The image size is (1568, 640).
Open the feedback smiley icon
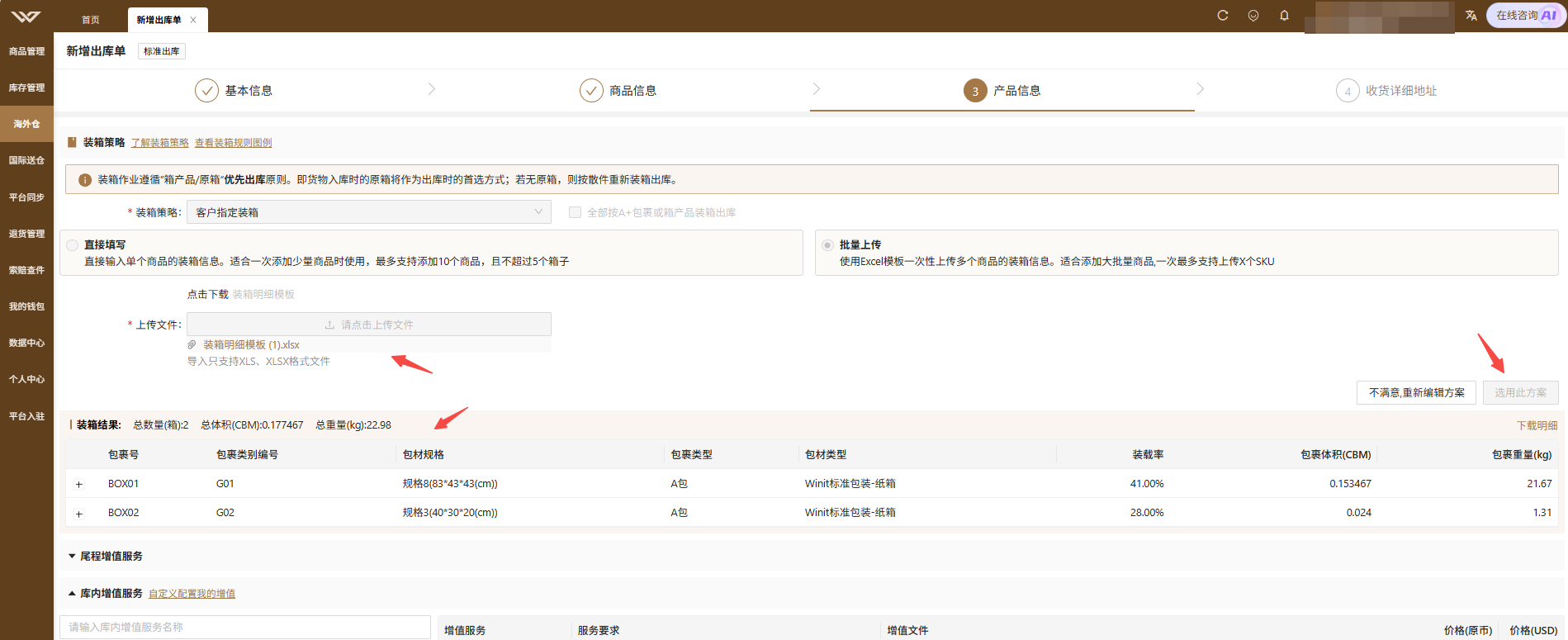(x=1253, y=16)
